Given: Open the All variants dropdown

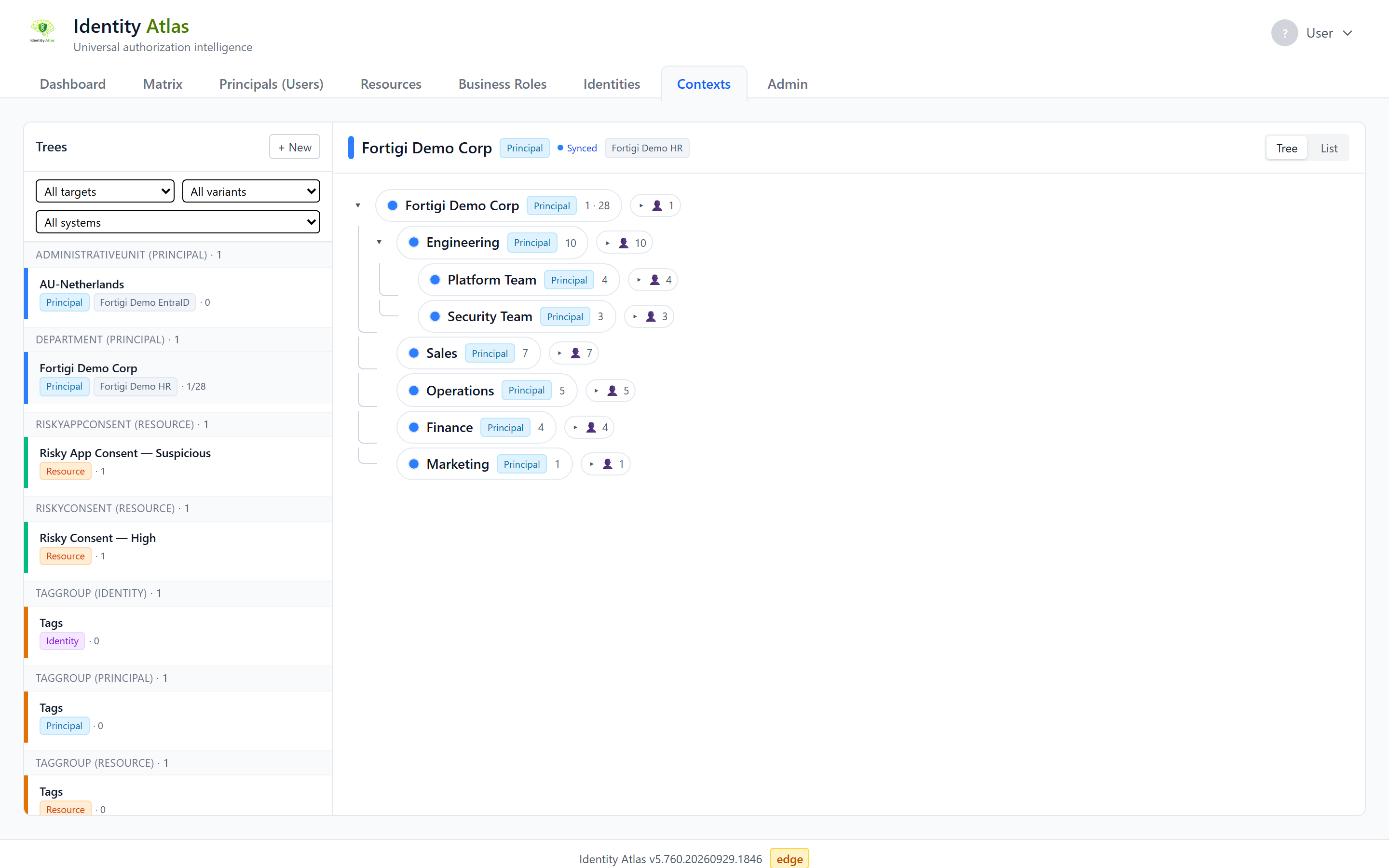Looking at the screenshot, I should [251, 191].
